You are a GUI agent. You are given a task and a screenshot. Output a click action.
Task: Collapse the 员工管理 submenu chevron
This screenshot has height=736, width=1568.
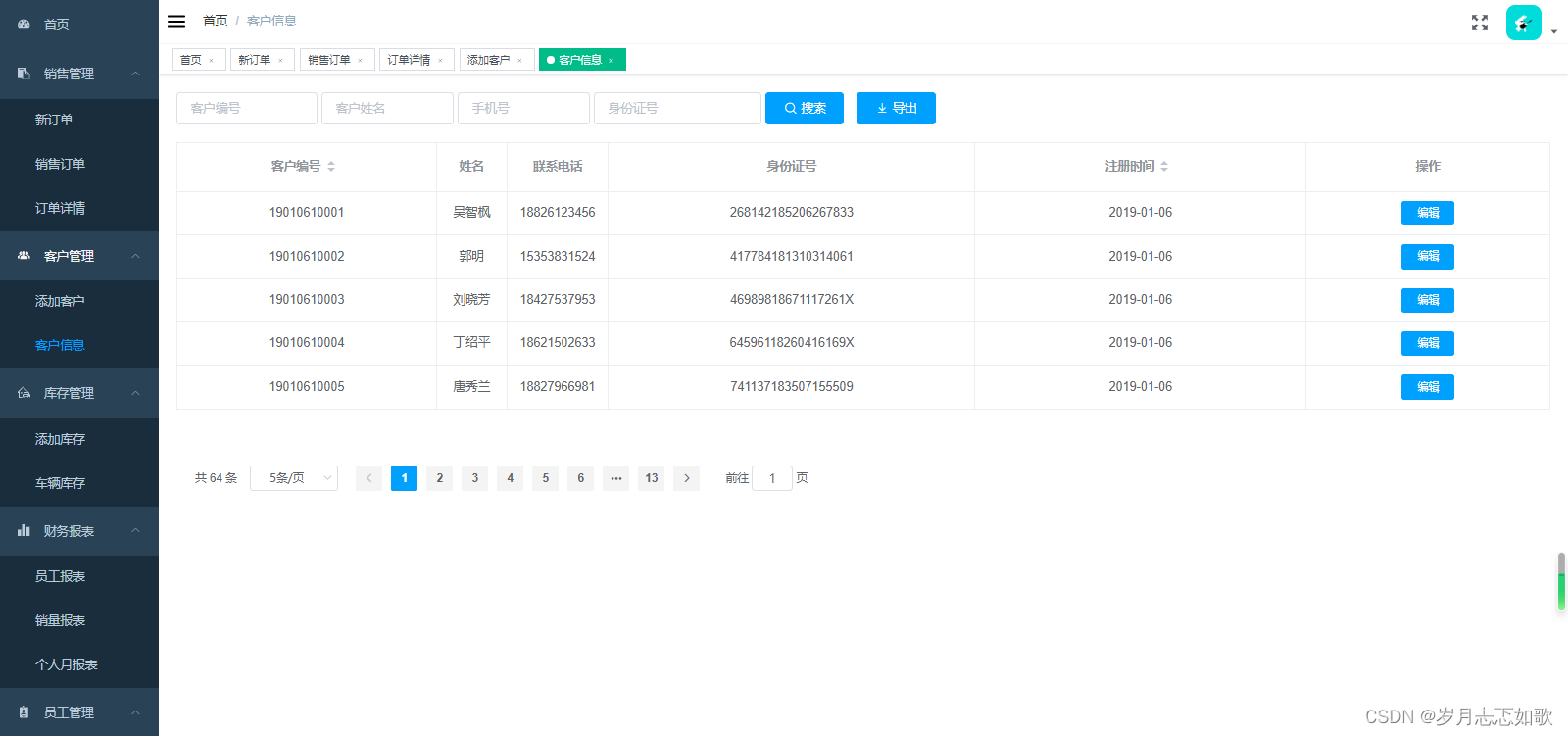(x=135, y=712)
